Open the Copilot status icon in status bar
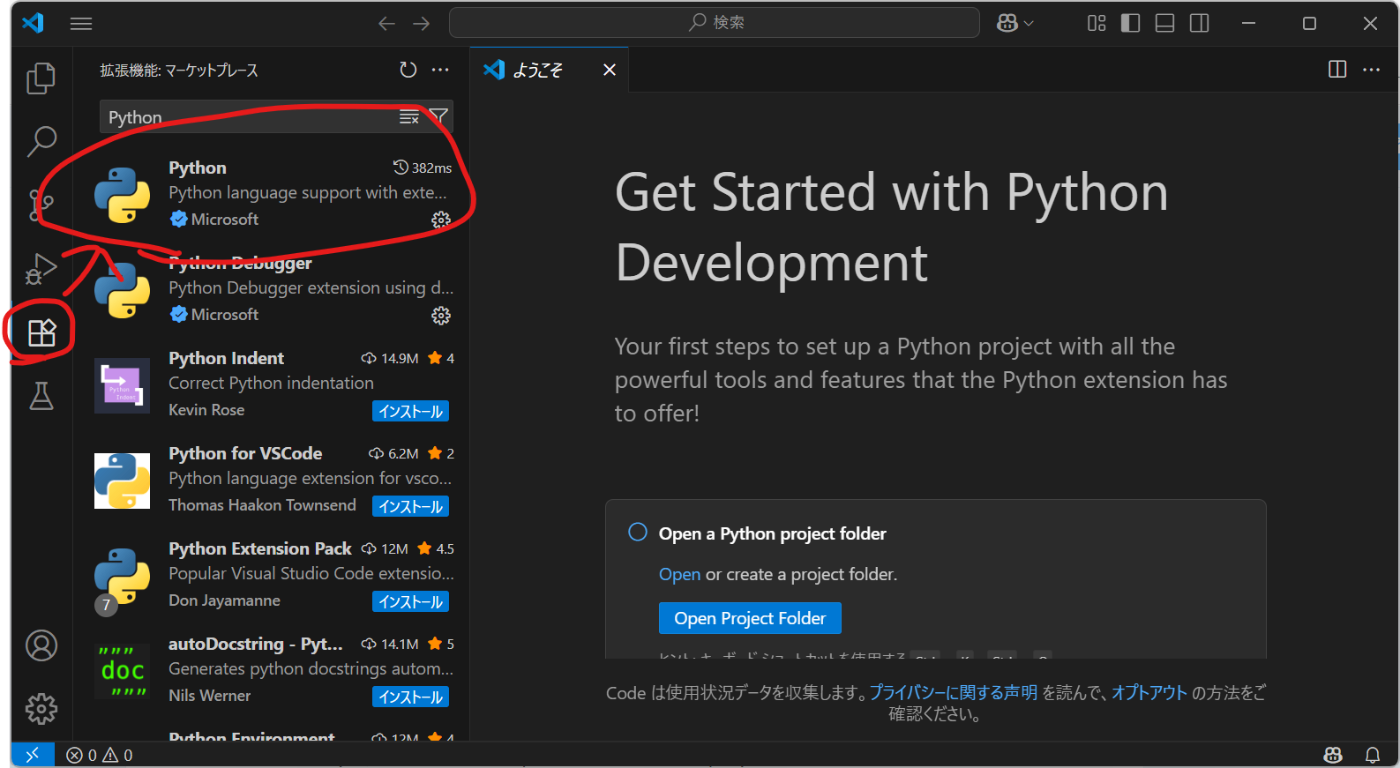This screenshot has height=768, width=1400. click(x=1333, y=755)
